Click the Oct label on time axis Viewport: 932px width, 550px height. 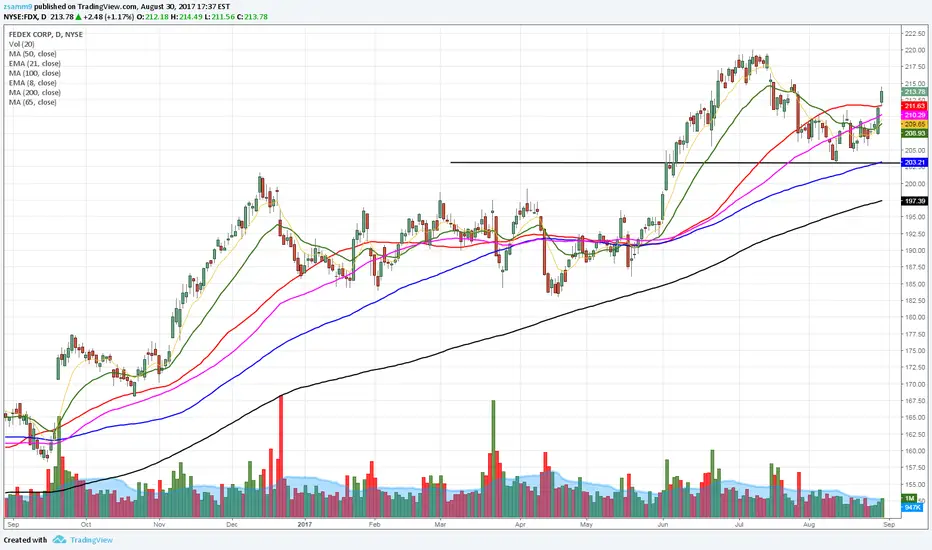tap(86, 524)
